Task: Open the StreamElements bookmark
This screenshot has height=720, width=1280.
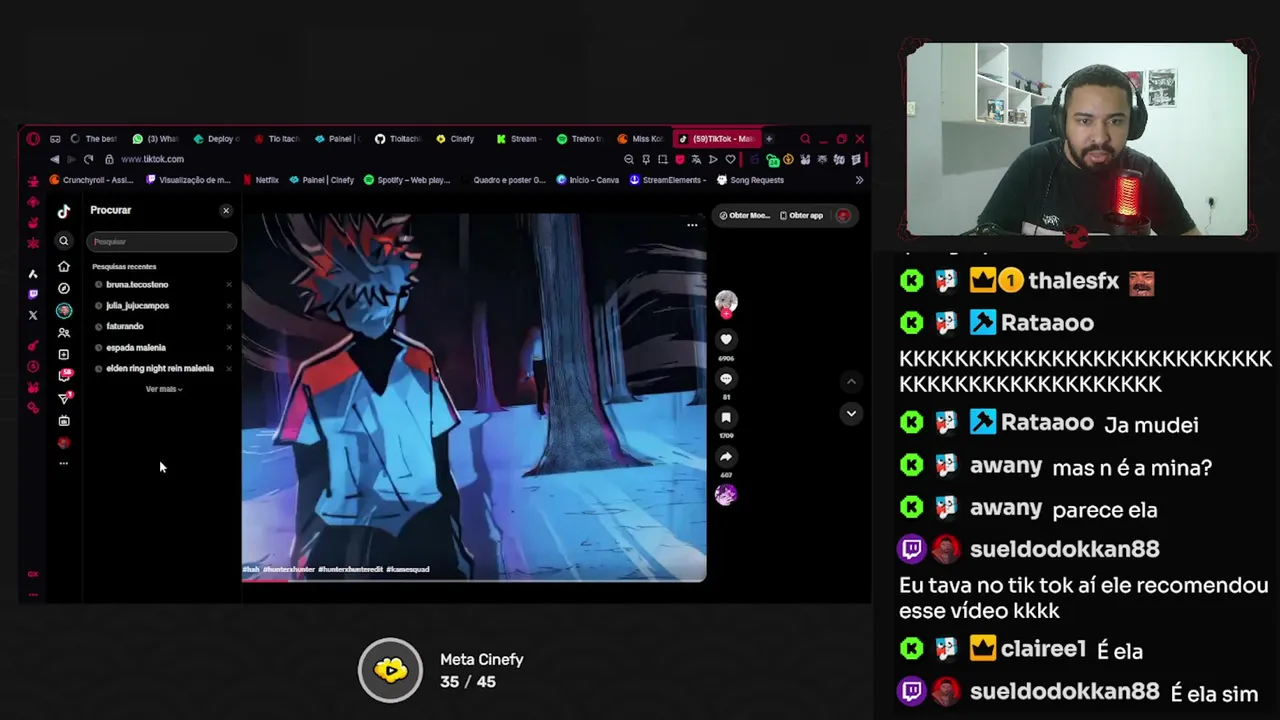Action: coord(668,180)
